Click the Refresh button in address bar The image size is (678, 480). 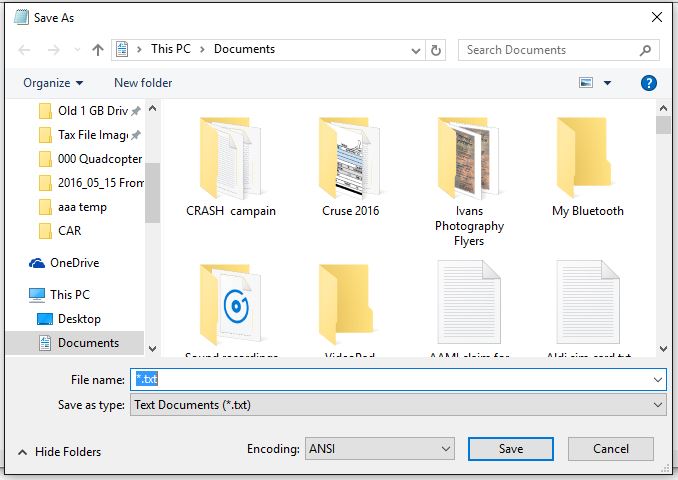pyautogui.click(x=436, y=49)
